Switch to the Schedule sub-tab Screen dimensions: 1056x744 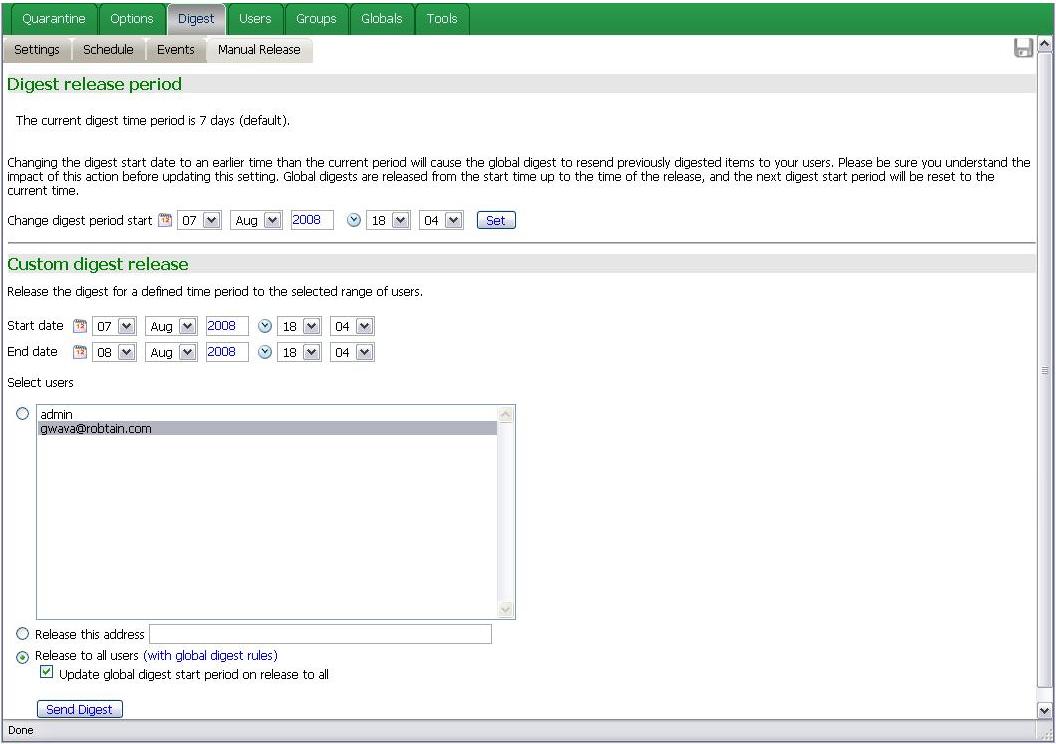tap(108, 49)
